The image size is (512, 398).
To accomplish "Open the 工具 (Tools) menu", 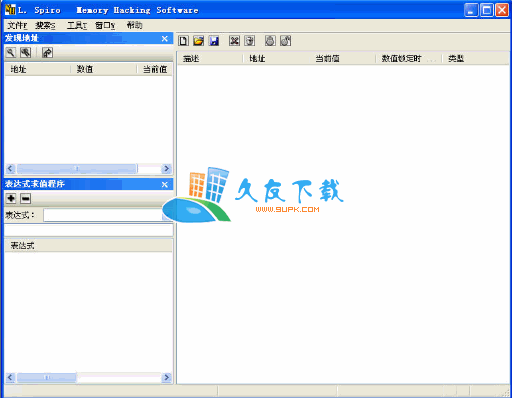I will pos(77,25).
